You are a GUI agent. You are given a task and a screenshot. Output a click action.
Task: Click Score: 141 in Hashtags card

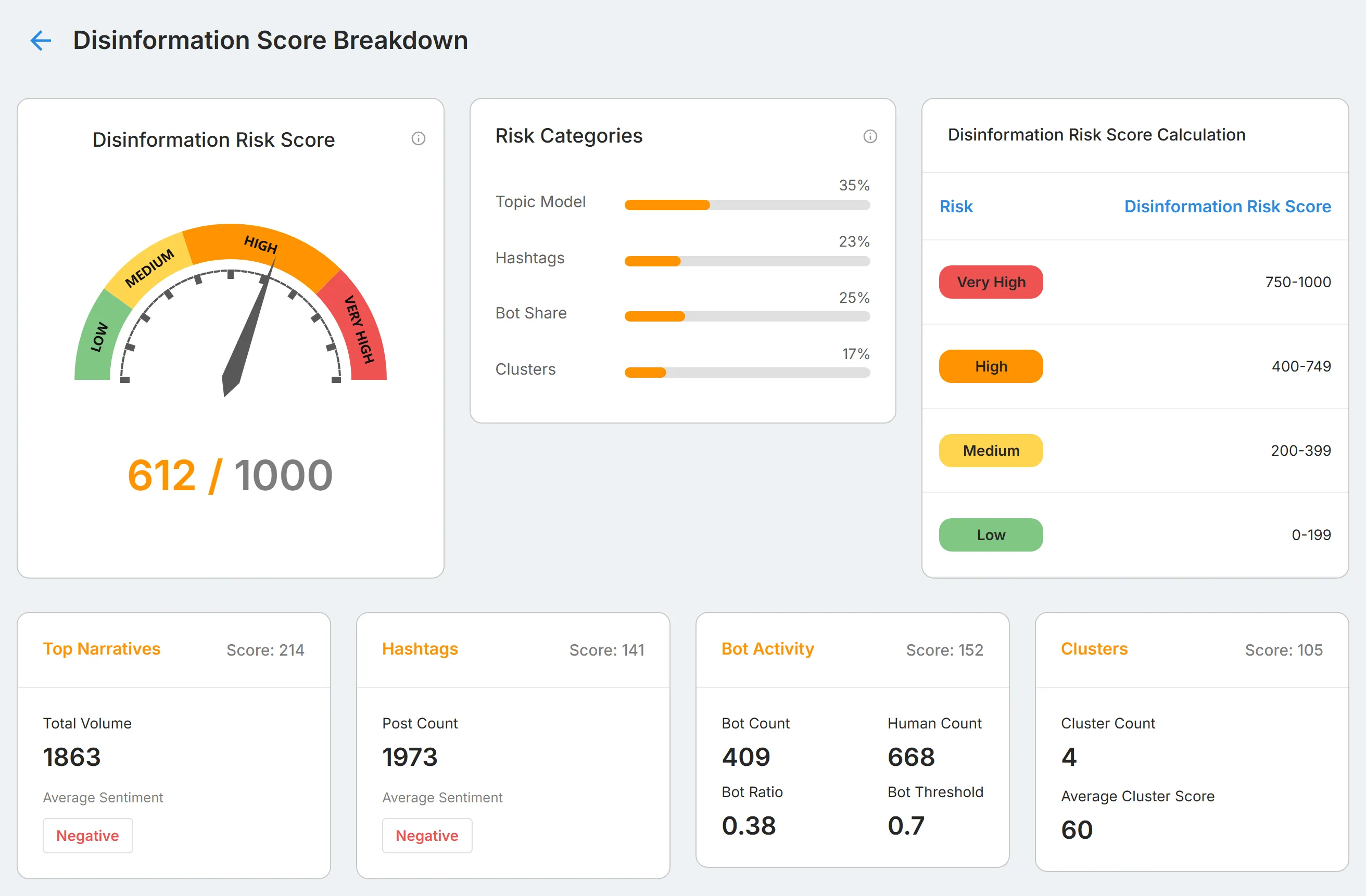coord(606,650)
